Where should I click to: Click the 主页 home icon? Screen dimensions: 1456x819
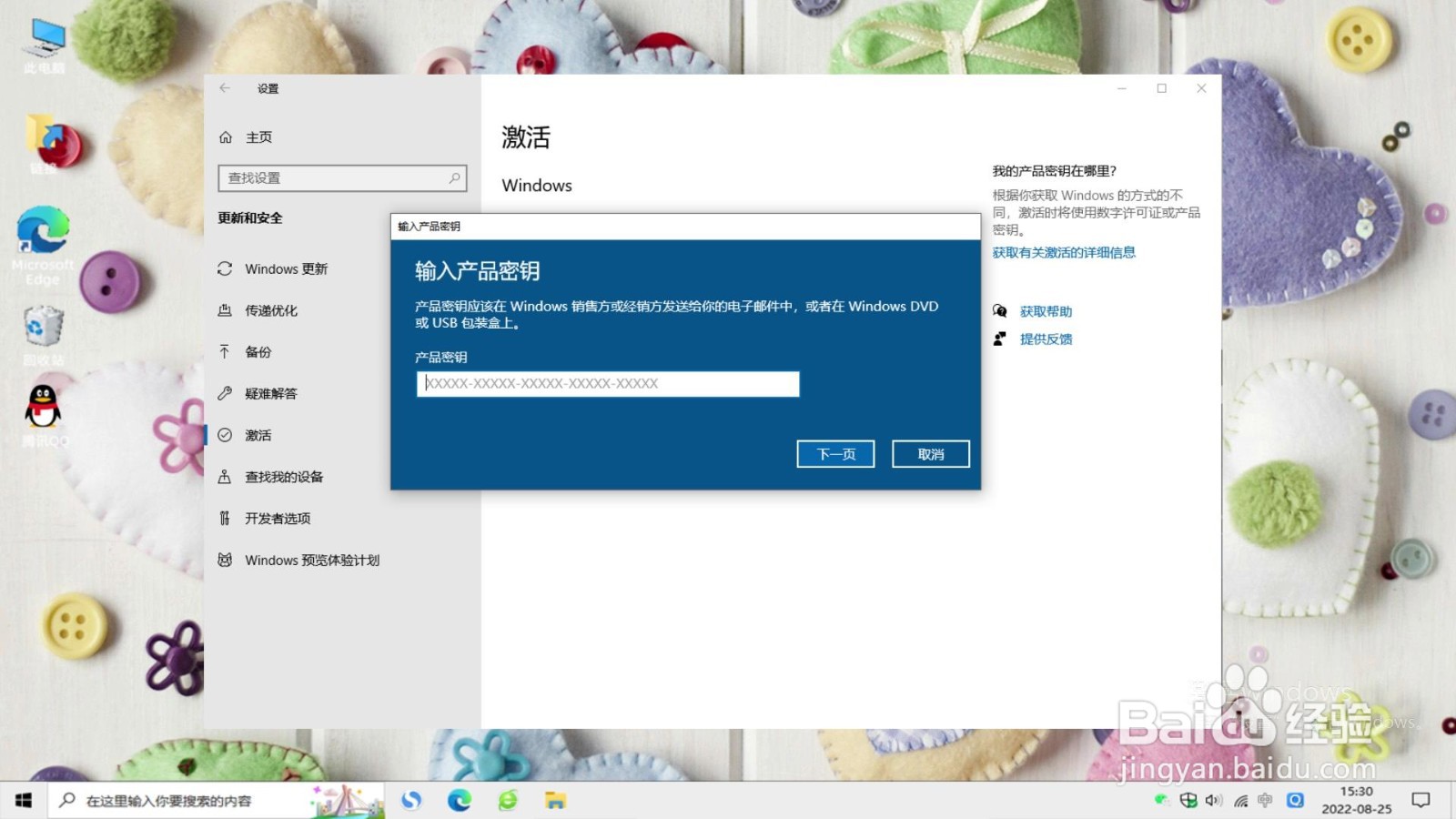(226, 137)
